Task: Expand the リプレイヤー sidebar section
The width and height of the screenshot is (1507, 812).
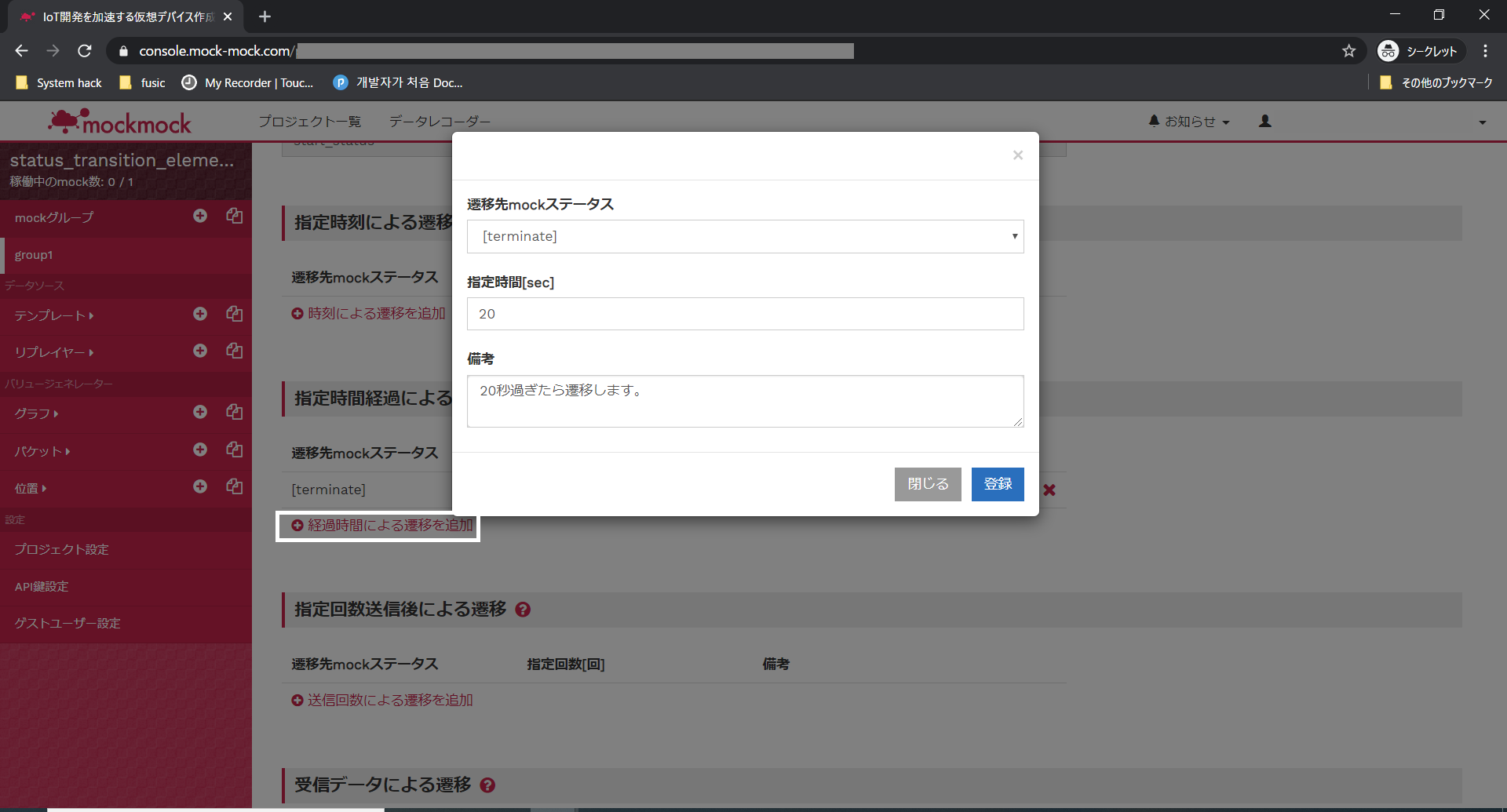Action: click(53, 352)
